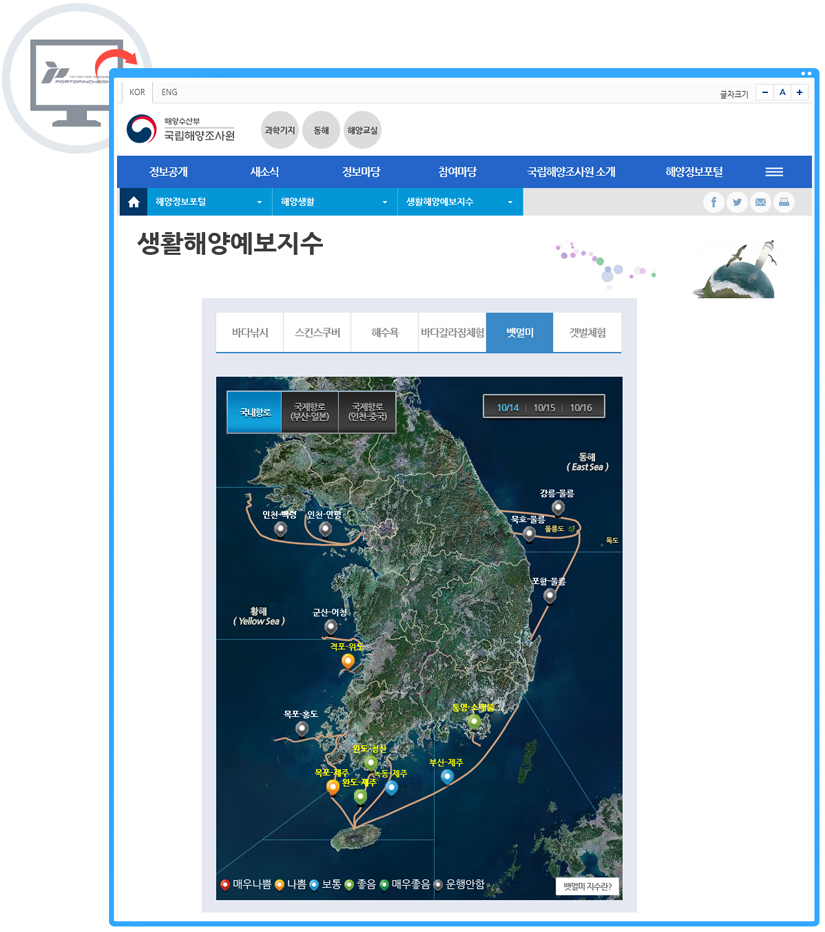The width and height of the screenshot is (825, 932).
Task: Print the page with printer icon
Action: (785, 202)
